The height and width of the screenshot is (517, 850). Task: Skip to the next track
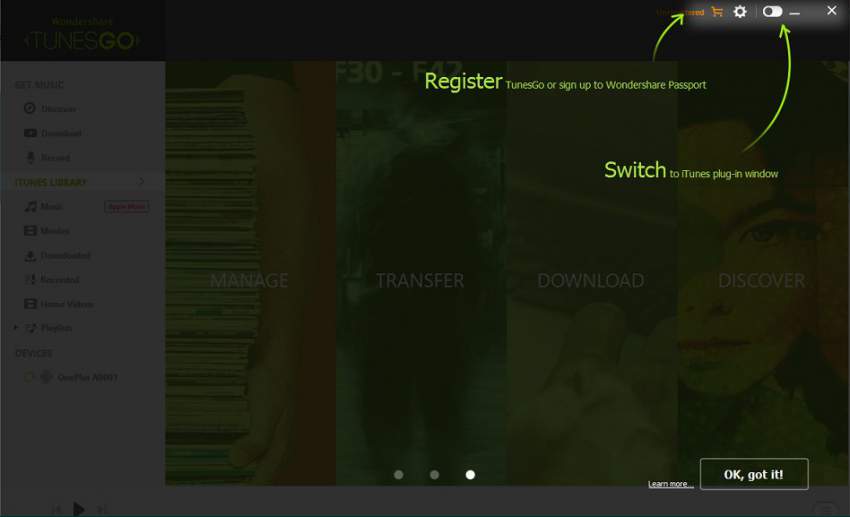pyautogui.click(x=101, y=509)
